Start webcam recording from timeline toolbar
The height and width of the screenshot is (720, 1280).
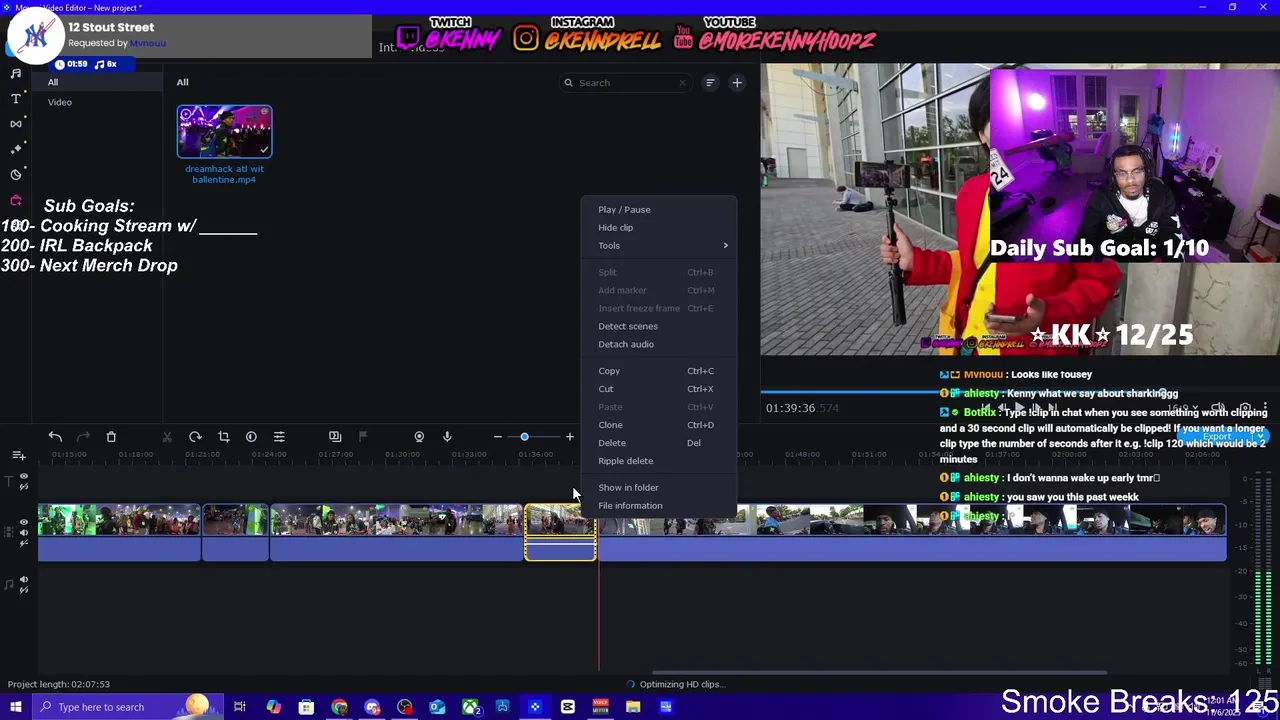(419, 437)
